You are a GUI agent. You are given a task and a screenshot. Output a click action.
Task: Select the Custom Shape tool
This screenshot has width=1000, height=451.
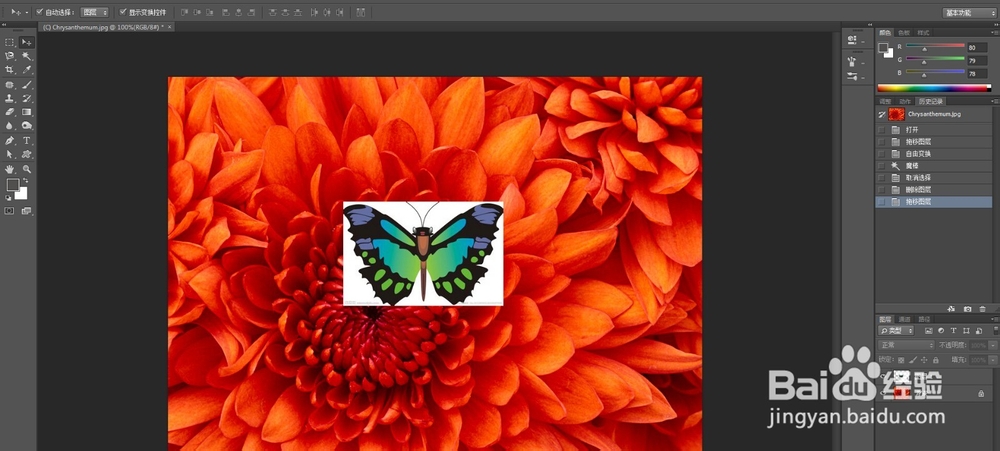pyautogui.click(x=26, y=154)
